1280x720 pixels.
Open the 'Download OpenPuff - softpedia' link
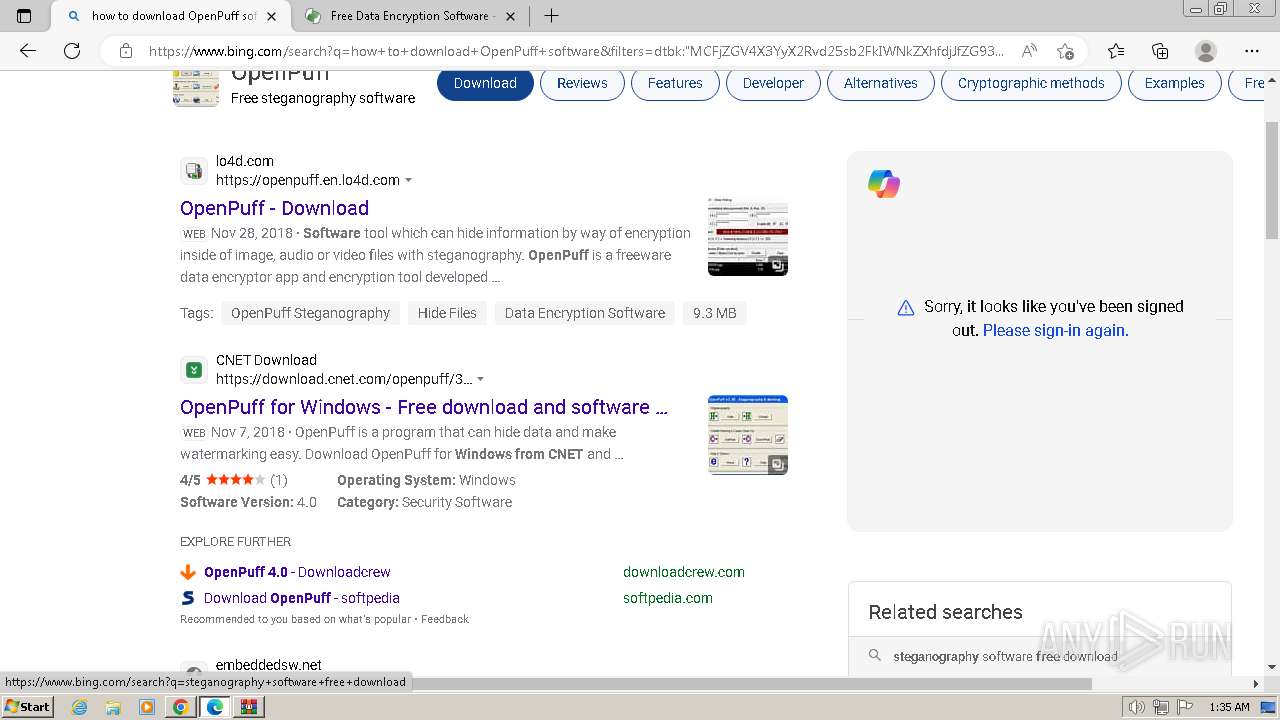302,598
